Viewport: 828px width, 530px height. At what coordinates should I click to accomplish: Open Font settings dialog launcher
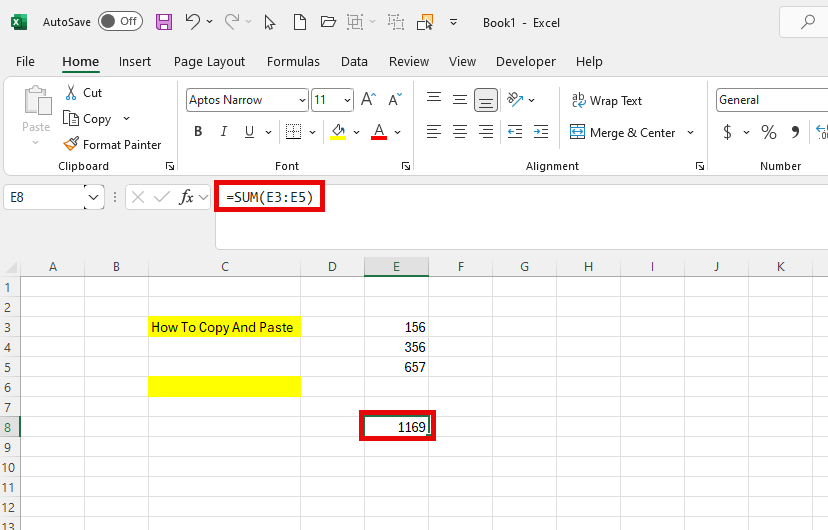click(406, 166)
